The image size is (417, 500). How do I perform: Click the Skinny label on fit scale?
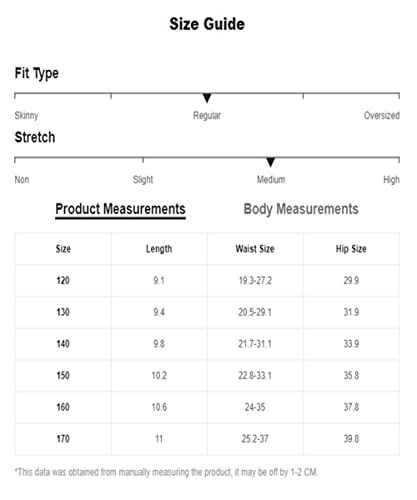[26, 116]
